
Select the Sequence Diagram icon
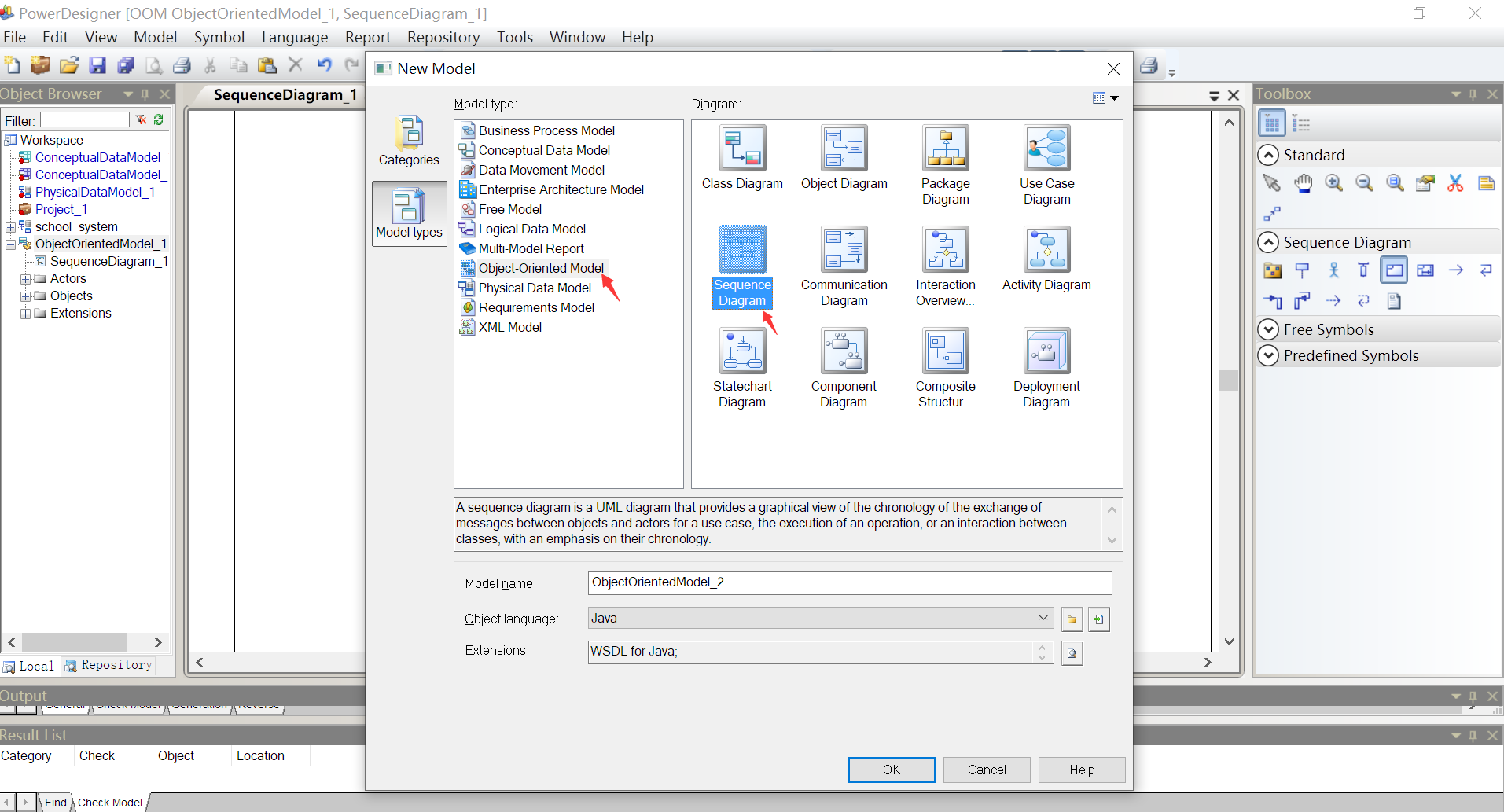[x=742, y=249]
